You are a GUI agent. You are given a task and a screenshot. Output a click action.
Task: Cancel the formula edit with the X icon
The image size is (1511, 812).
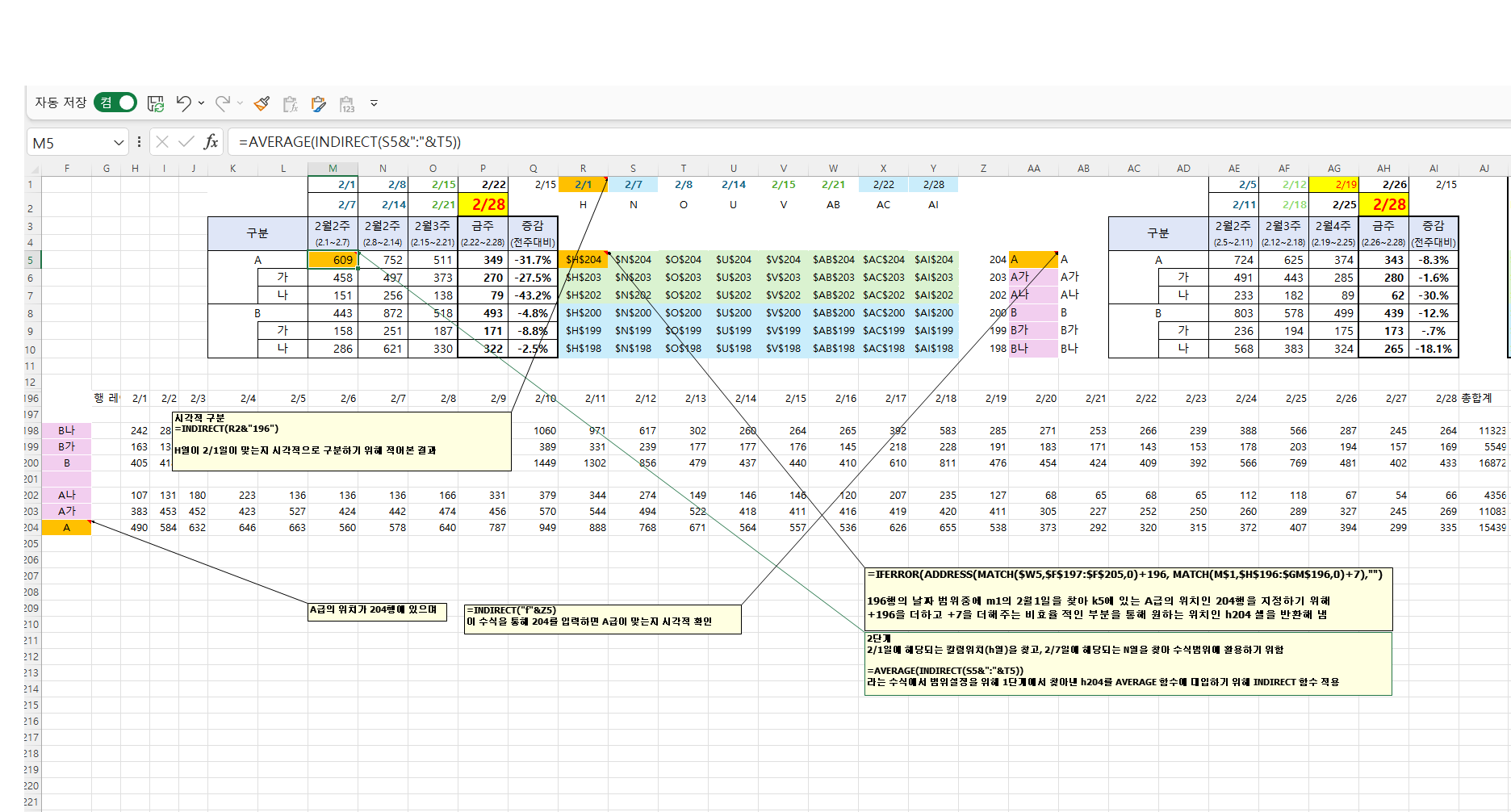click(162, 142)
